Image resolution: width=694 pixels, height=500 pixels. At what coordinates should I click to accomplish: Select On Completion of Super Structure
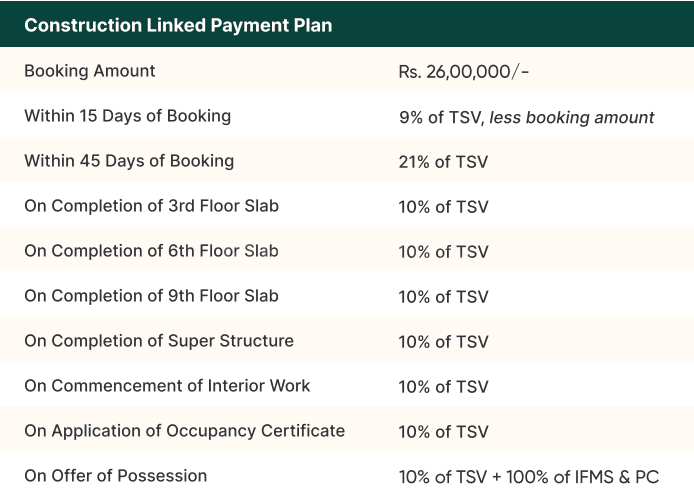coord(159,341)
